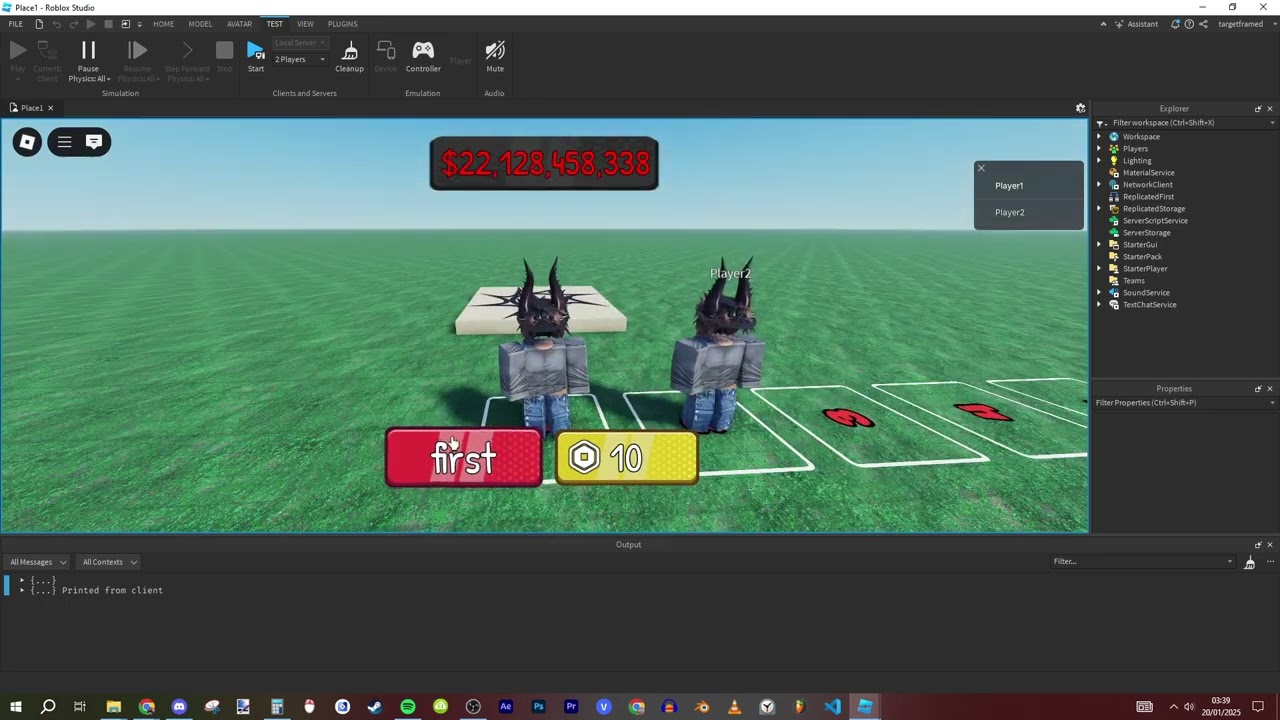Open the Assistant panel
The width and height of the screenshot is (1280, 720).
click(1135, 24)
